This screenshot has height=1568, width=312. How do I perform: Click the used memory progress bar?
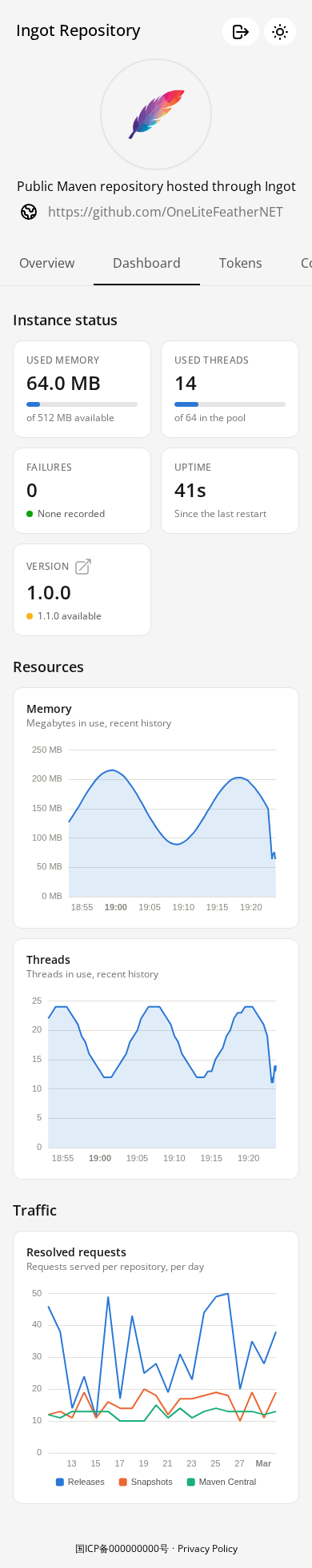tap(82, 404)
